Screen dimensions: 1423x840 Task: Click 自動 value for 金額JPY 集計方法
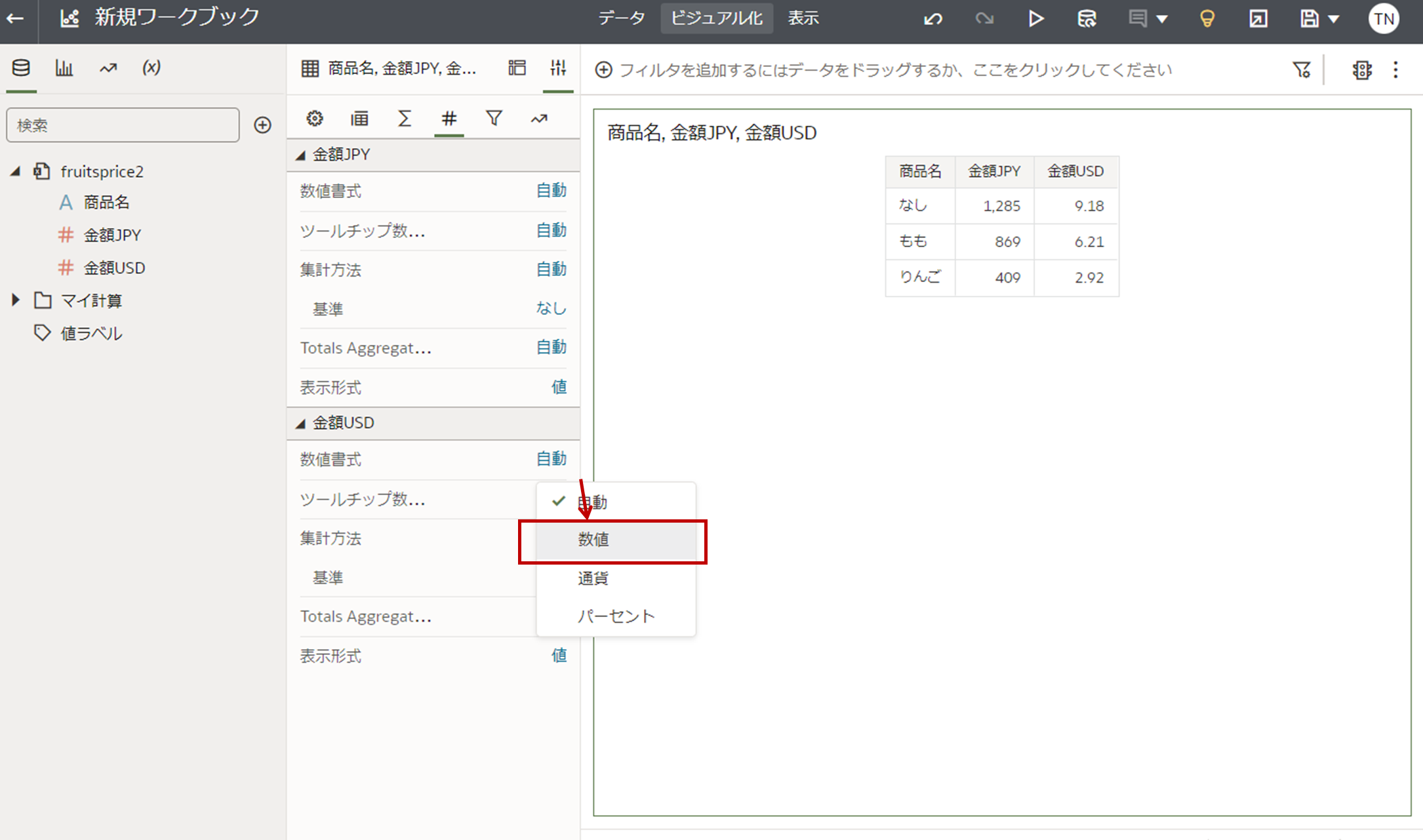[x=551, y=270]
